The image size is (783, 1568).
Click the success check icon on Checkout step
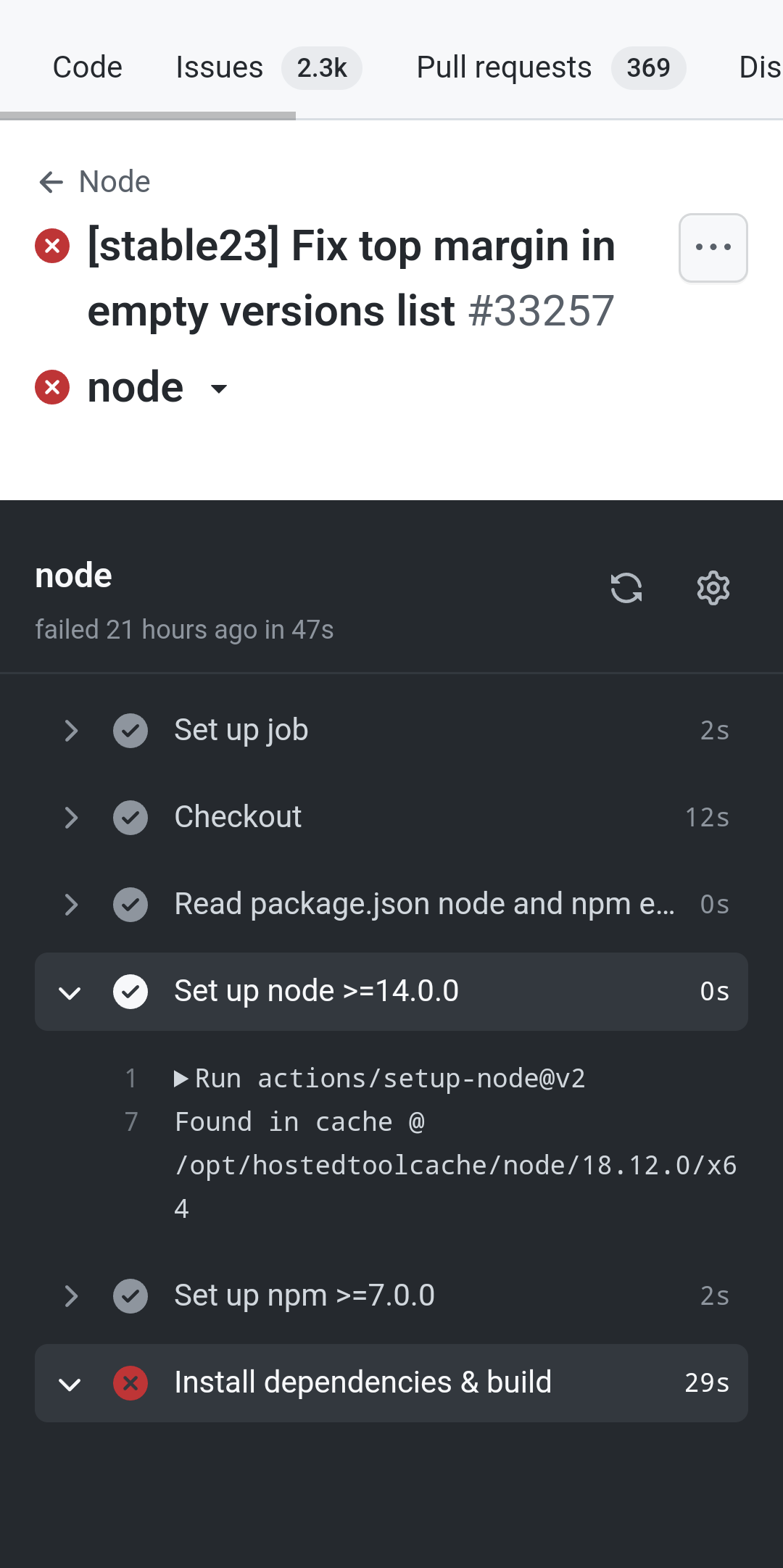point(130,817)
